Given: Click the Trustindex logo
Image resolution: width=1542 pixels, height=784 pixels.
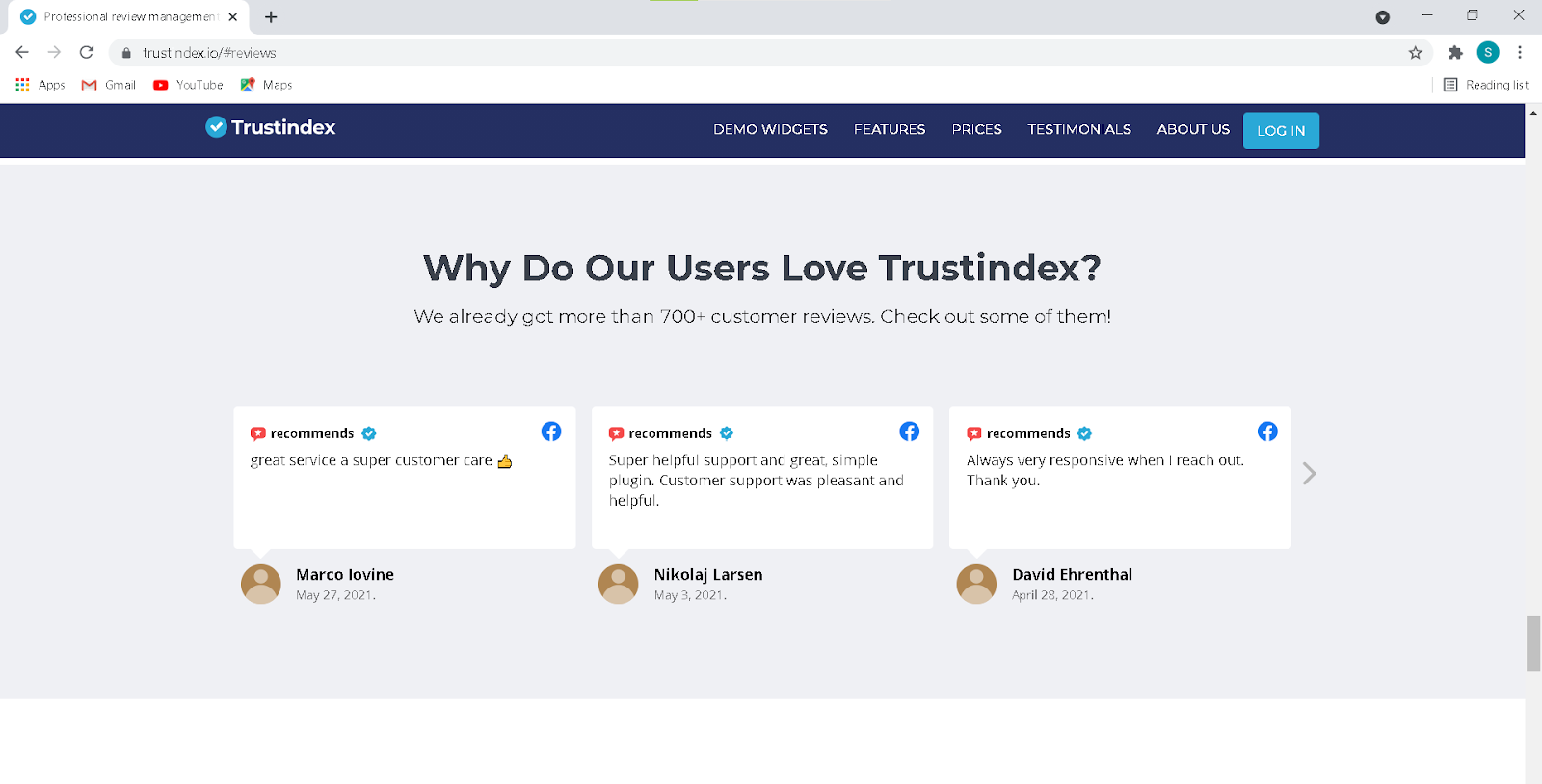Looking at the screenshot, I should 271,127.
